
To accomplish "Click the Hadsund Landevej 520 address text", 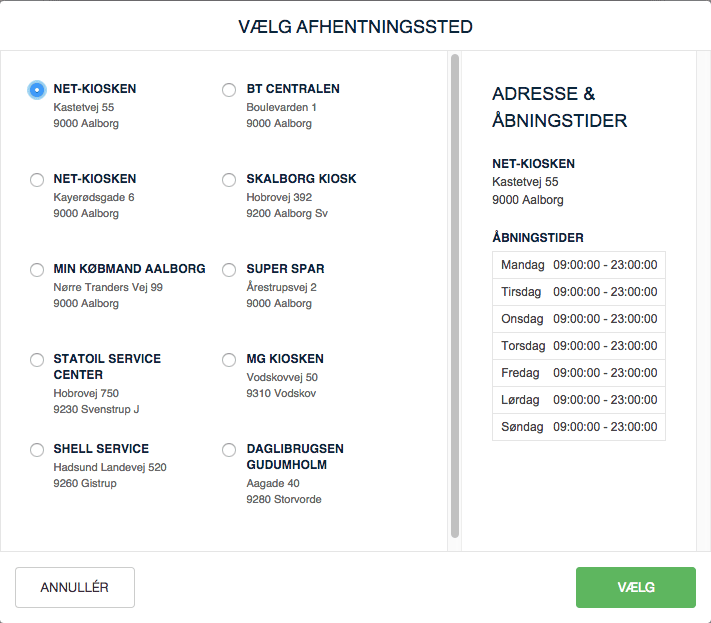I will tap(110, 467).
